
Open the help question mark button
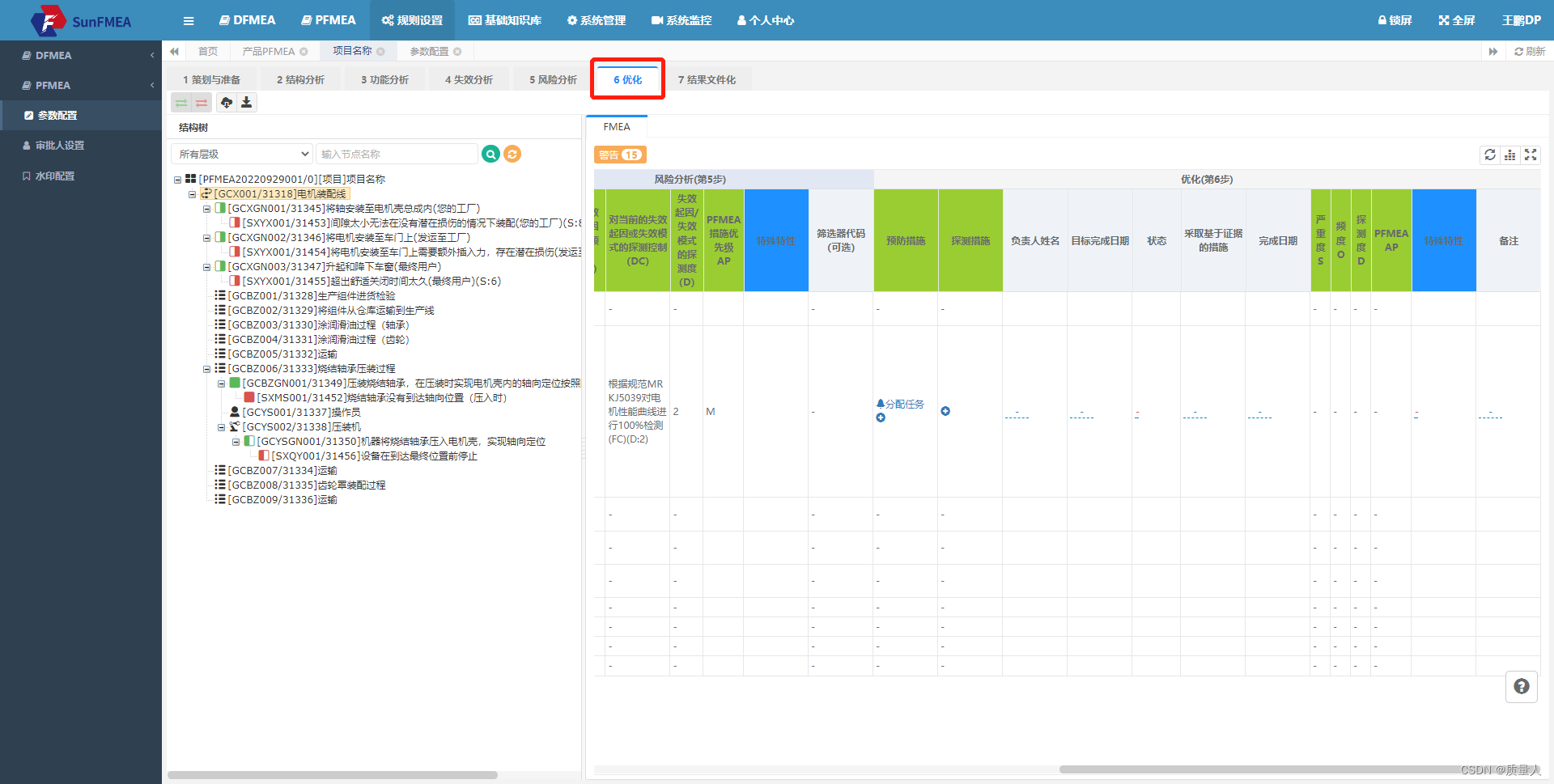coord(1522,686)
